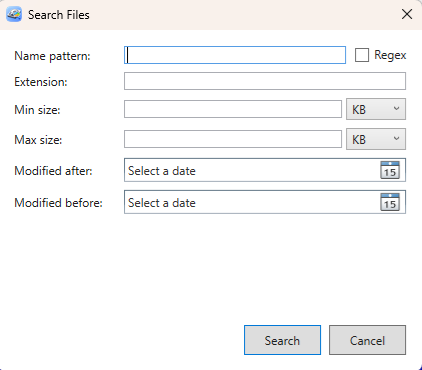
Task: Close the Search Files dialog
Action: (x=407, y=14)
